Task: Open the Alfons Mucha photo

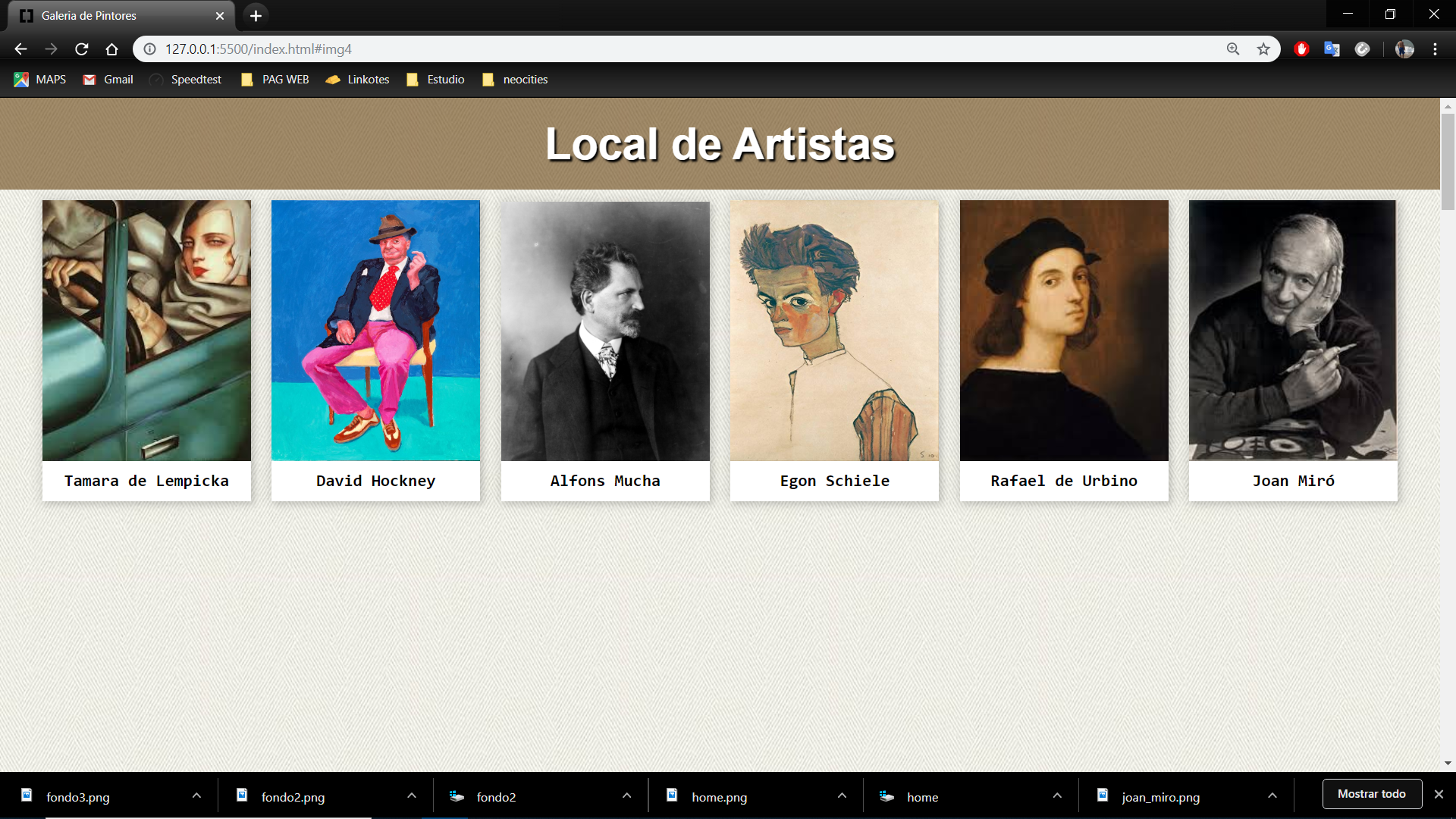Action: pyautogui.click(x=605, y=331)
